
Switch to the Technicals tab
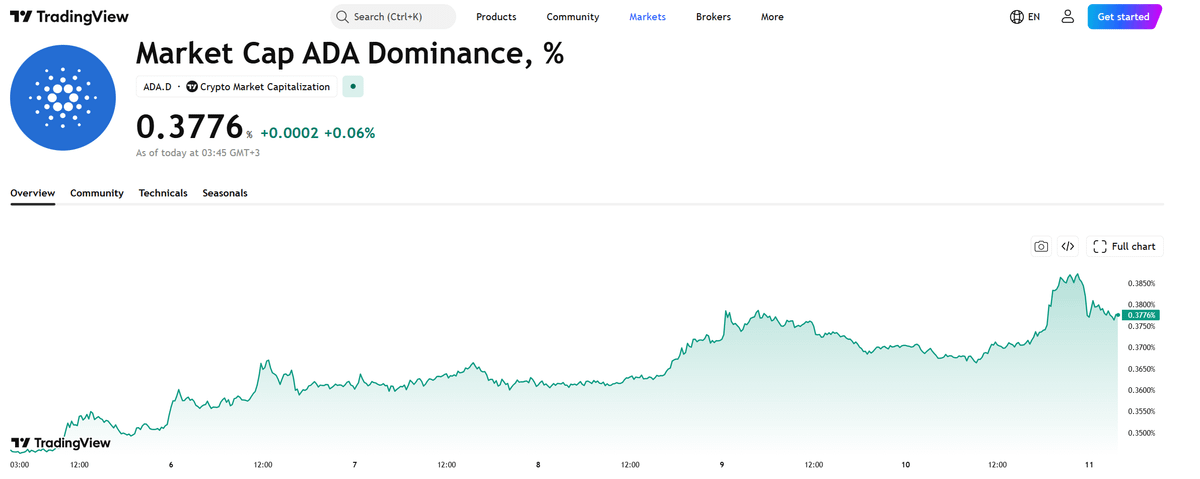coord(163,193)
